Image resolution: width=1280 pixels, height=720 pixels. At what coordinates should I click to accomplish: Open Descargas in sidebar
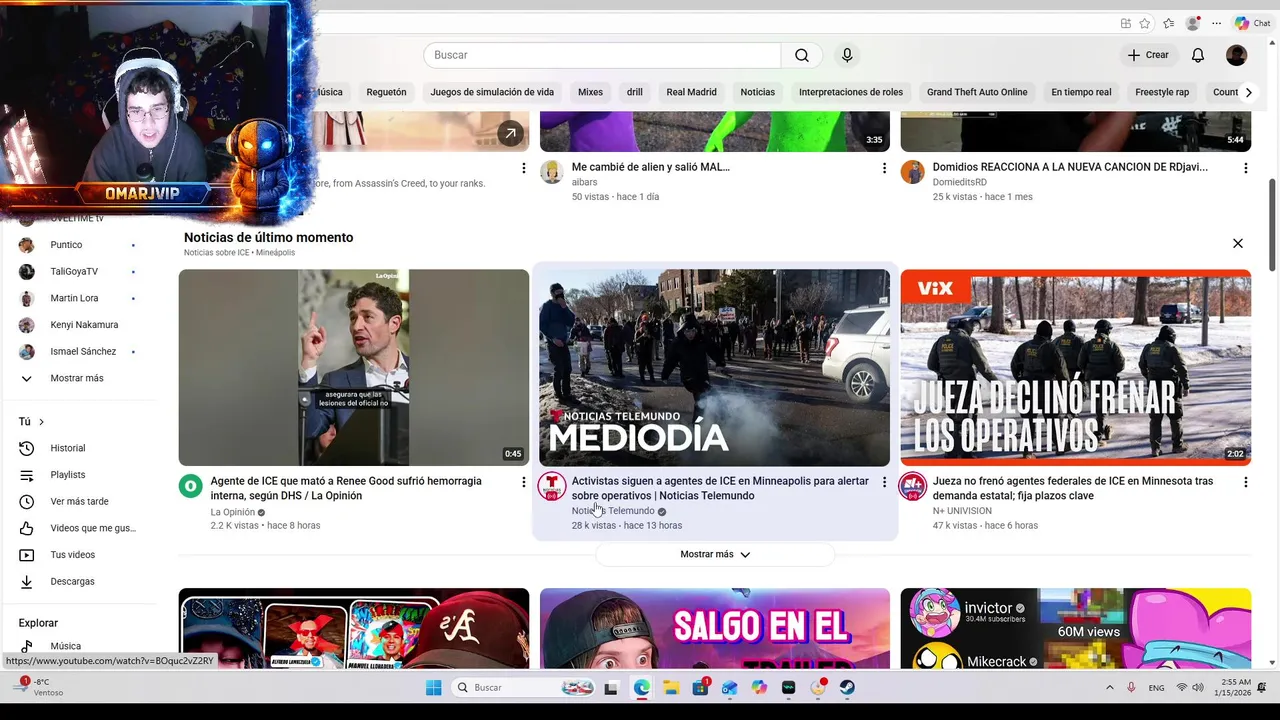pos(72,581)
